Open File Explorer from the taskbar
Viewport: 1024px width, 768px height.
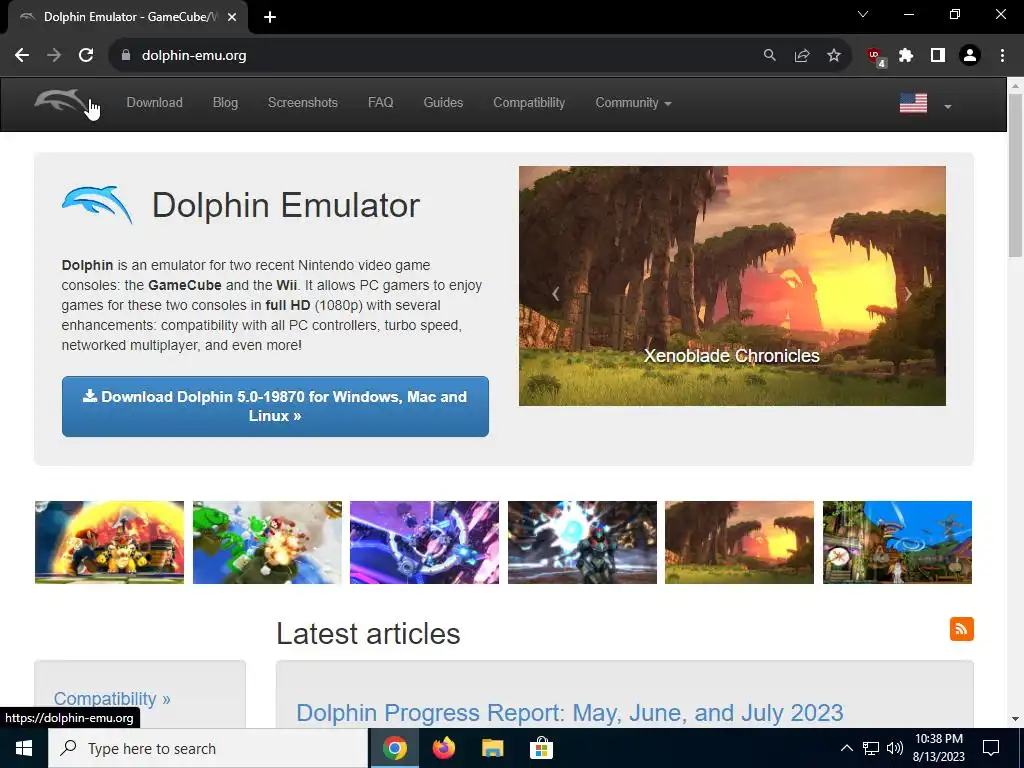492,748
